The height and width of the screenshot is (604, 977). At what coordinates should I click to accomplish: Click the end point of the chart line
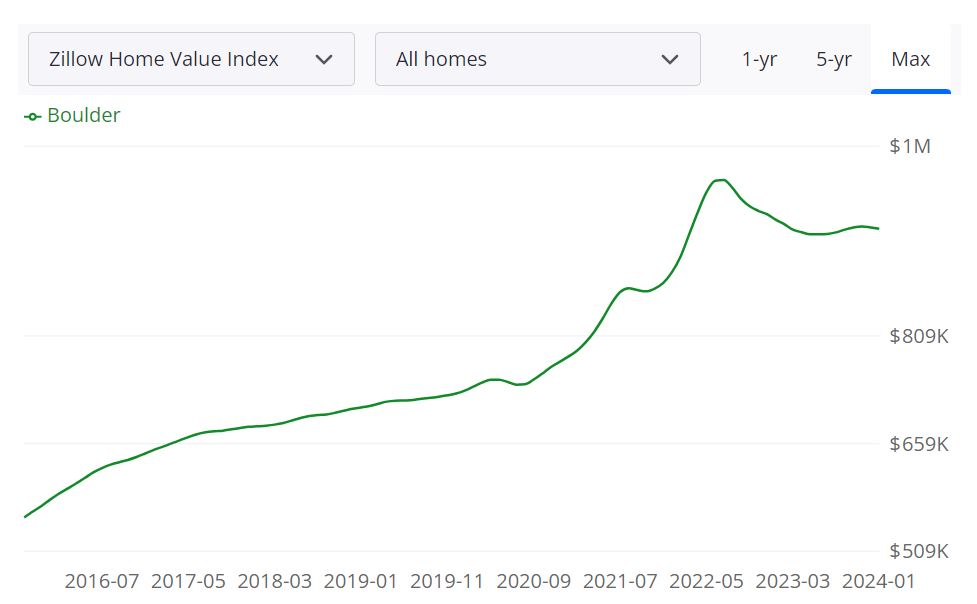click(x=877, y=228)
